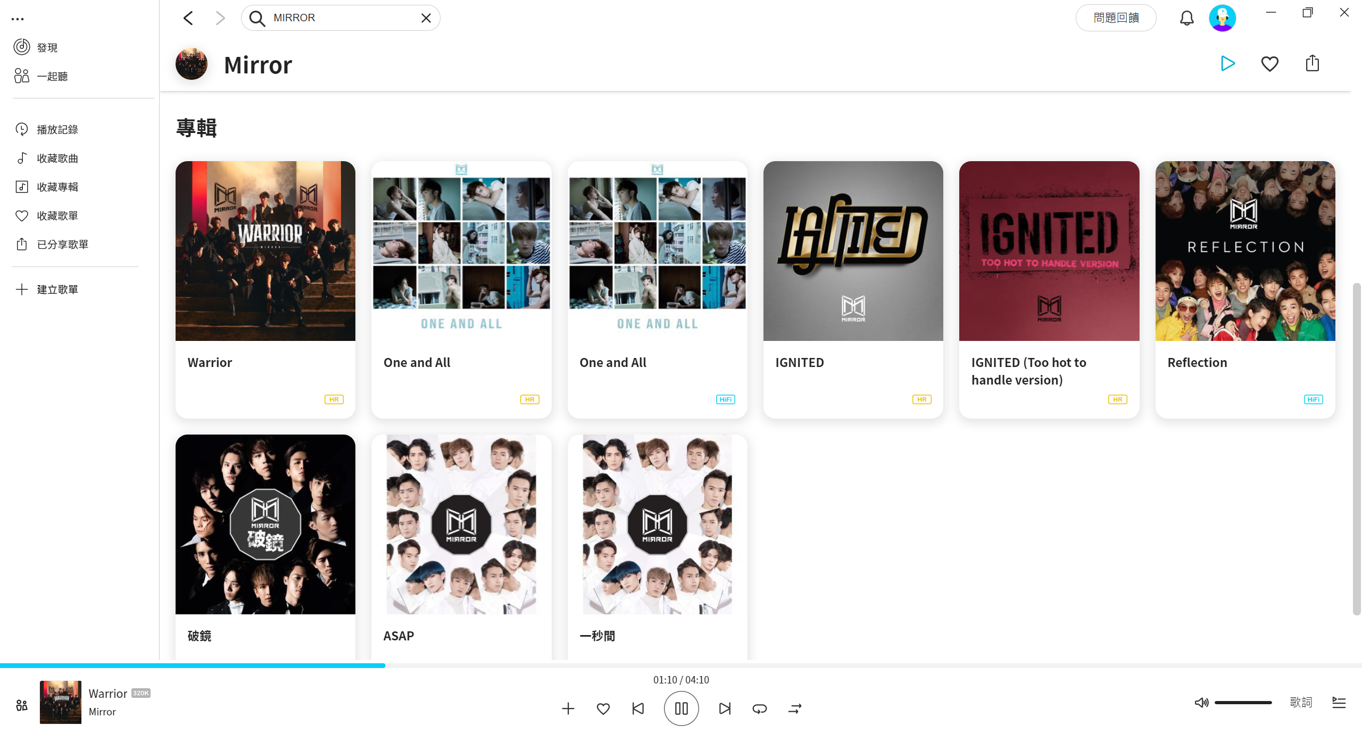This screenshot has width=1362, height=734.
Task: Open 收藏歌曲 saved songs
Action: point(46,158)
